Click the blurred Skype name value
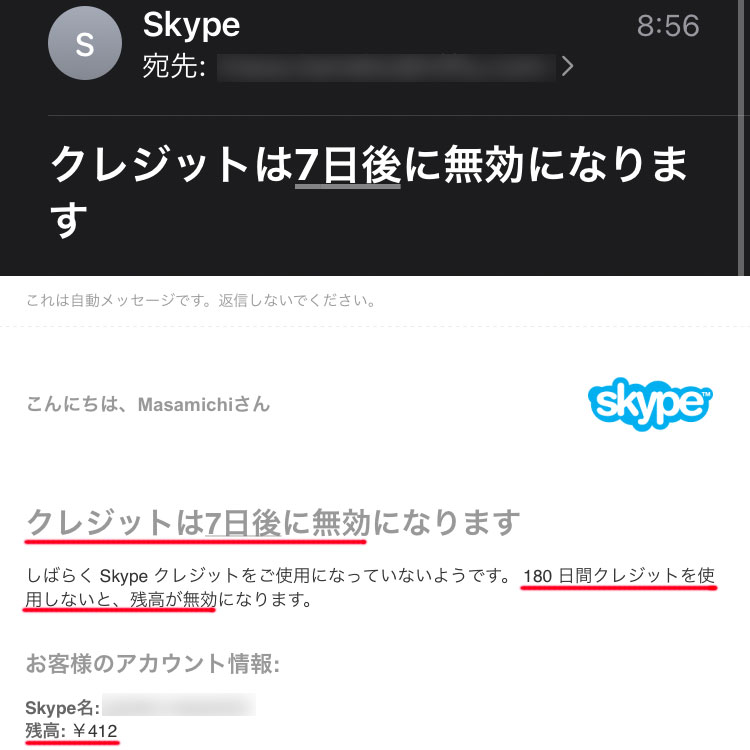The image size is (750, 750). (179, 705)
